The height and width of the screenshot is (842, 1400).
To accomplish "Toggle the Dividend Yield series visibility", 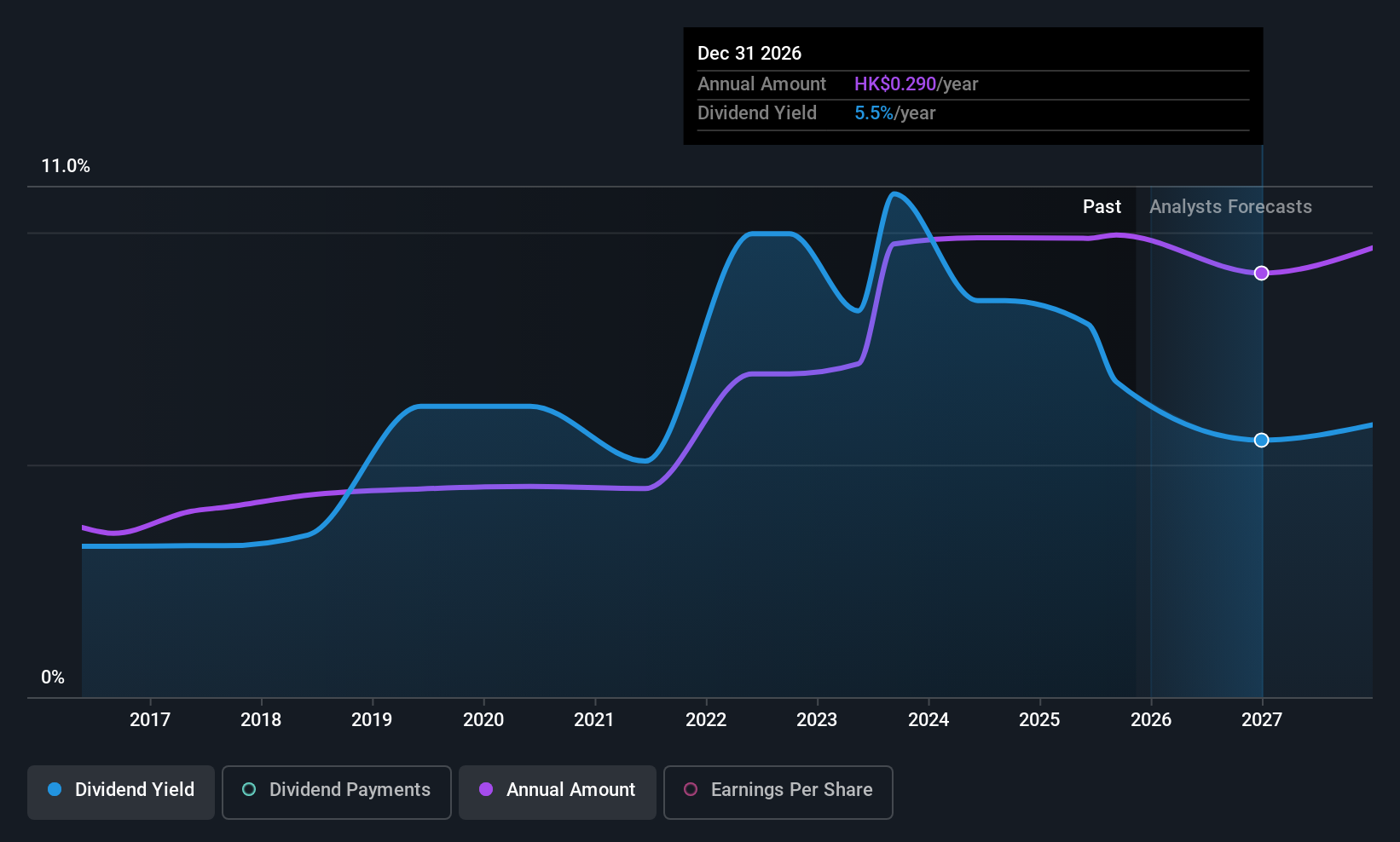I will pos(120,792).
